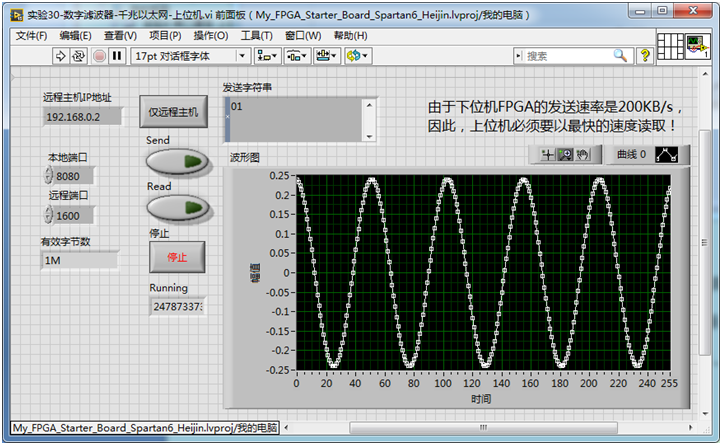Viewport: 722px width, 445px height.
Task: Open the 操作(O) menu
Action: coord(210,36)
